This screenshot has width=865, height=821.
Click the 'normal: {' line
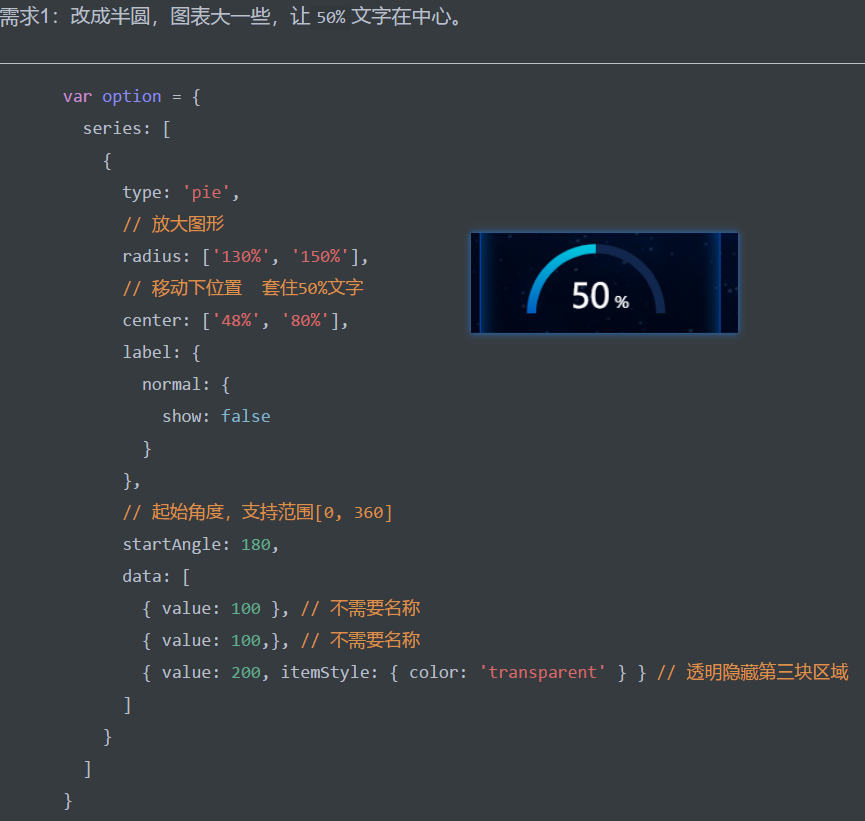pos(186,385)
